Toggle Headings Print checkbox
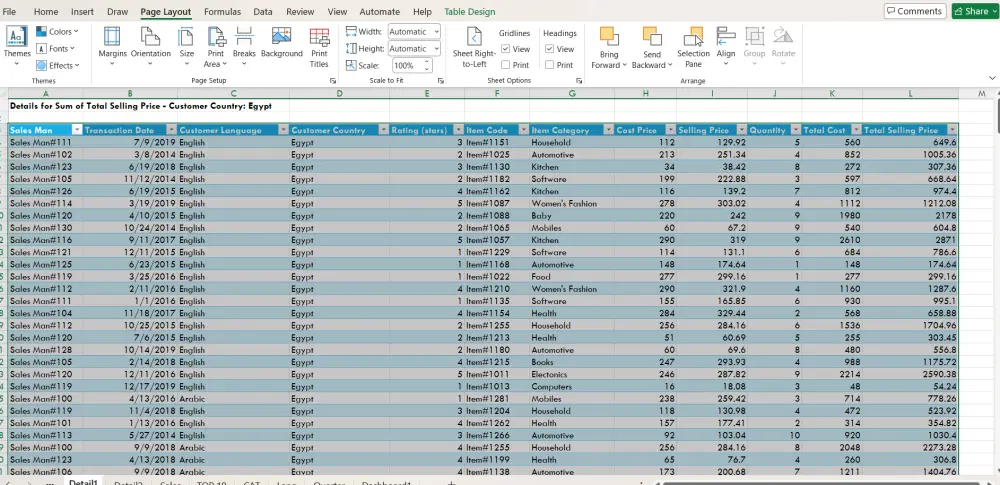Viewport: 1000px width, 485px height. point(549,65)
